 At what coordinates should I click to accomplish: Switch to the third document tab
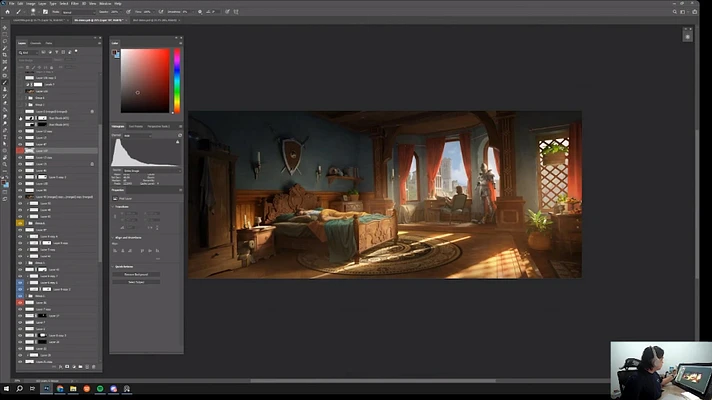[155, 20]
